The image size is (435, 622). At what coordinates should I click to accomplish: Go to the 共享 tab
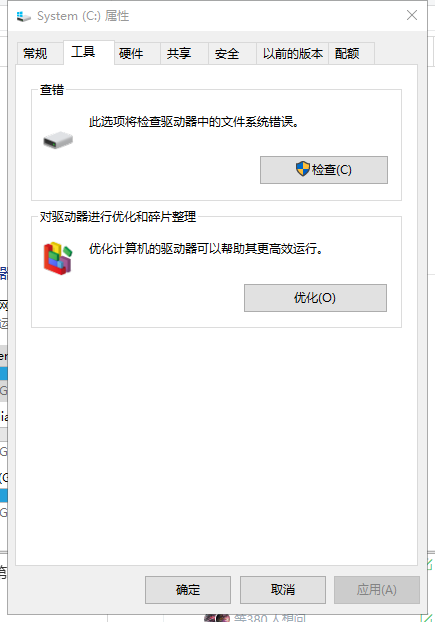[x=179, y=54]
